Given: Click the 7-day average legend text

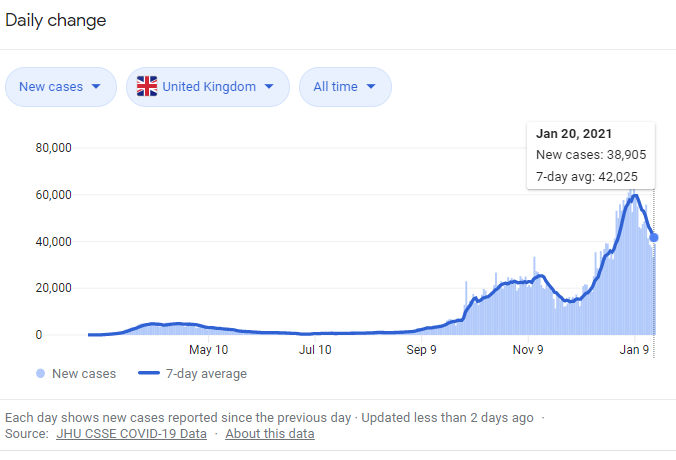Looking at the screenshot, I should (x=207, y=374).
